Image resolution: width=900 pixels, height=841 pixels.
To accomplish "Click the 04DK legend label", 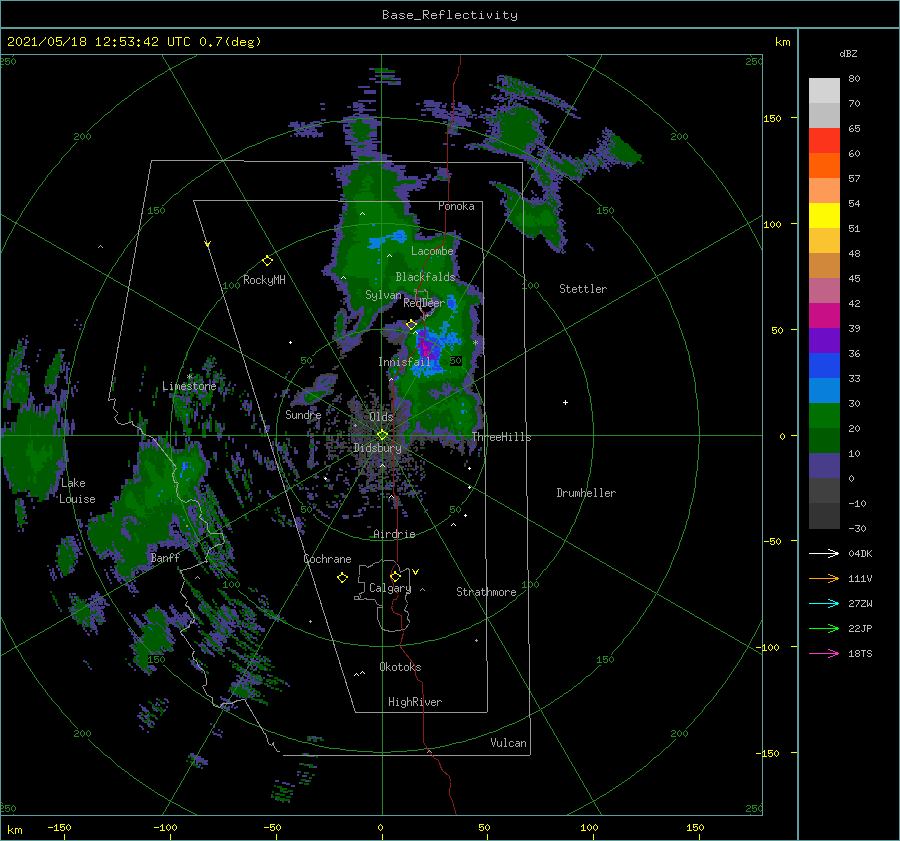I will 860,553.
